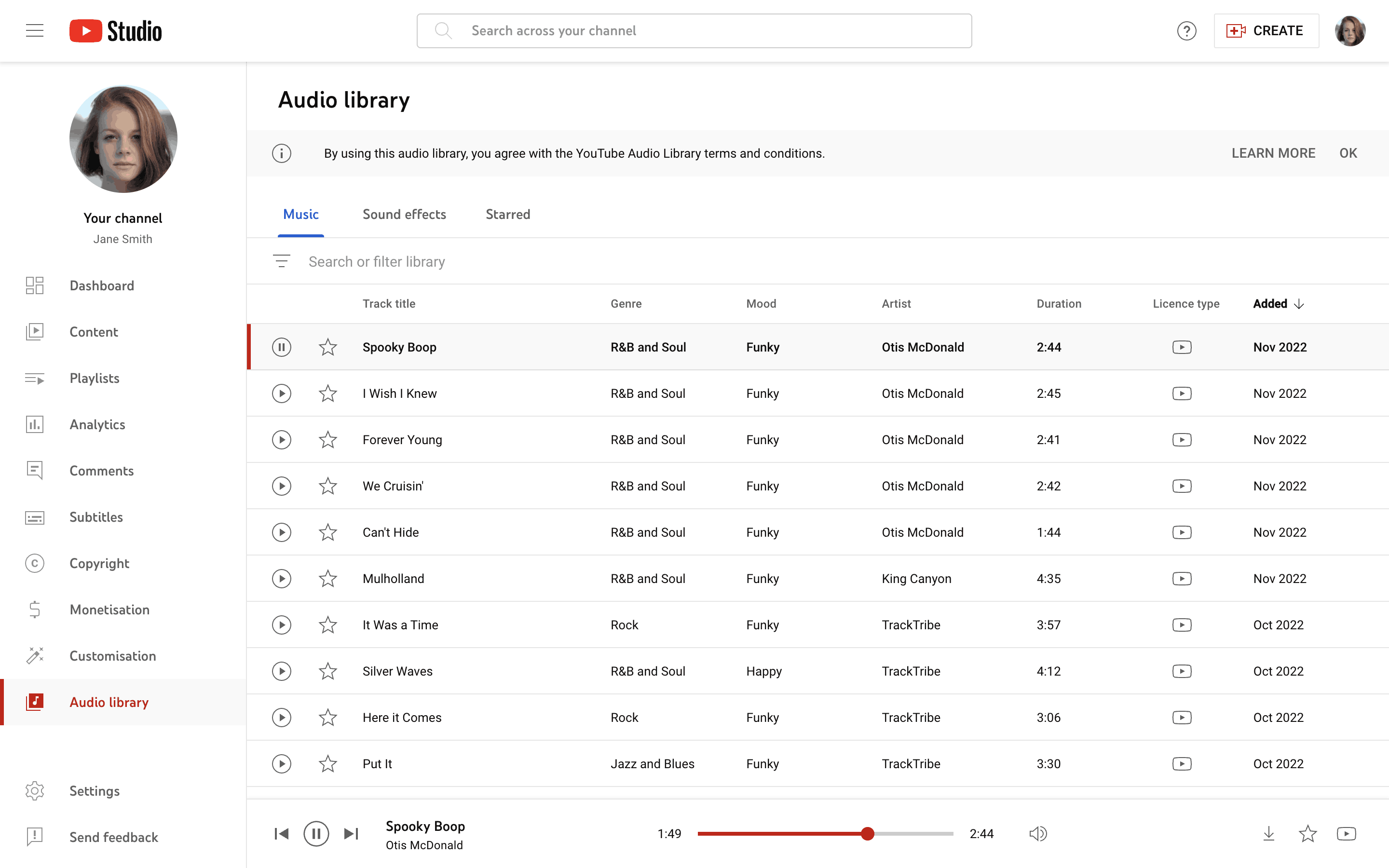Screen dimensions: 1389x868
Task: Sort by the Added column arrow
Action: [x=1299, y=304]
